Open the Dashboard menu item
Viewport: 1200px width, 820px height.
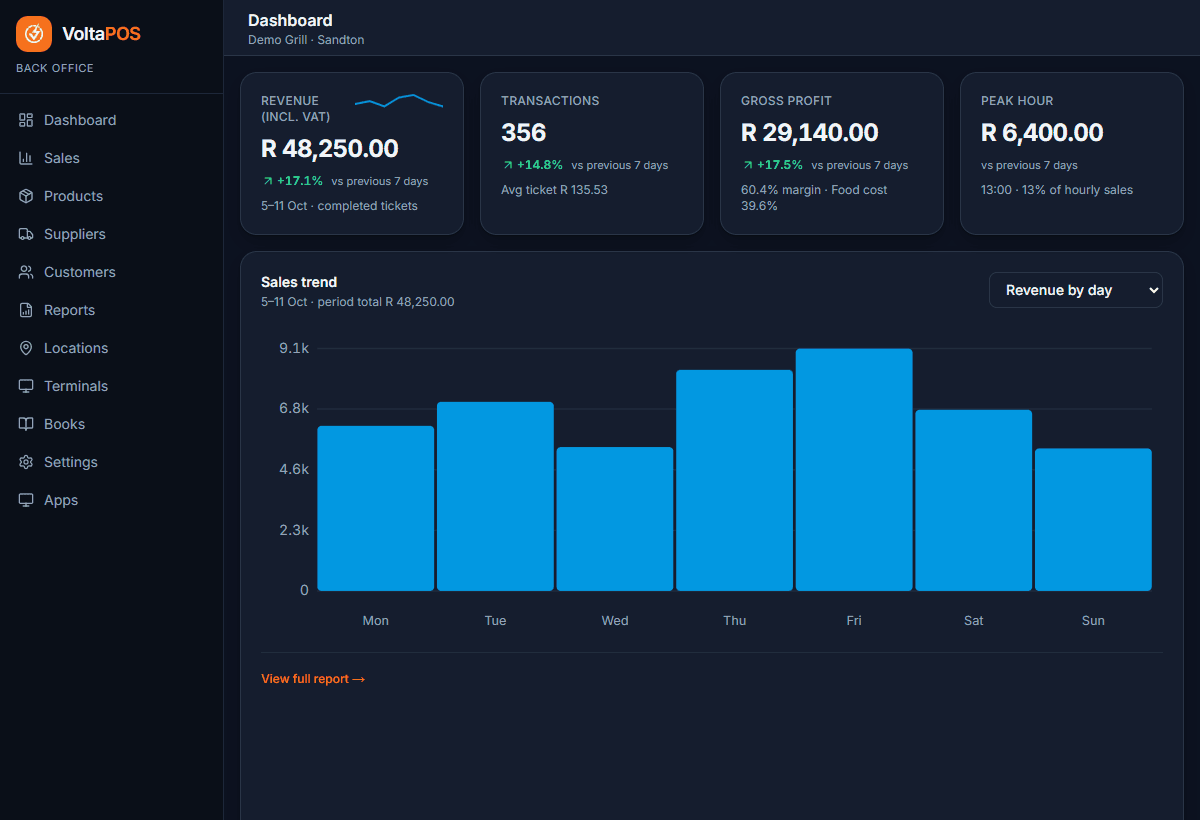(111, 120)
